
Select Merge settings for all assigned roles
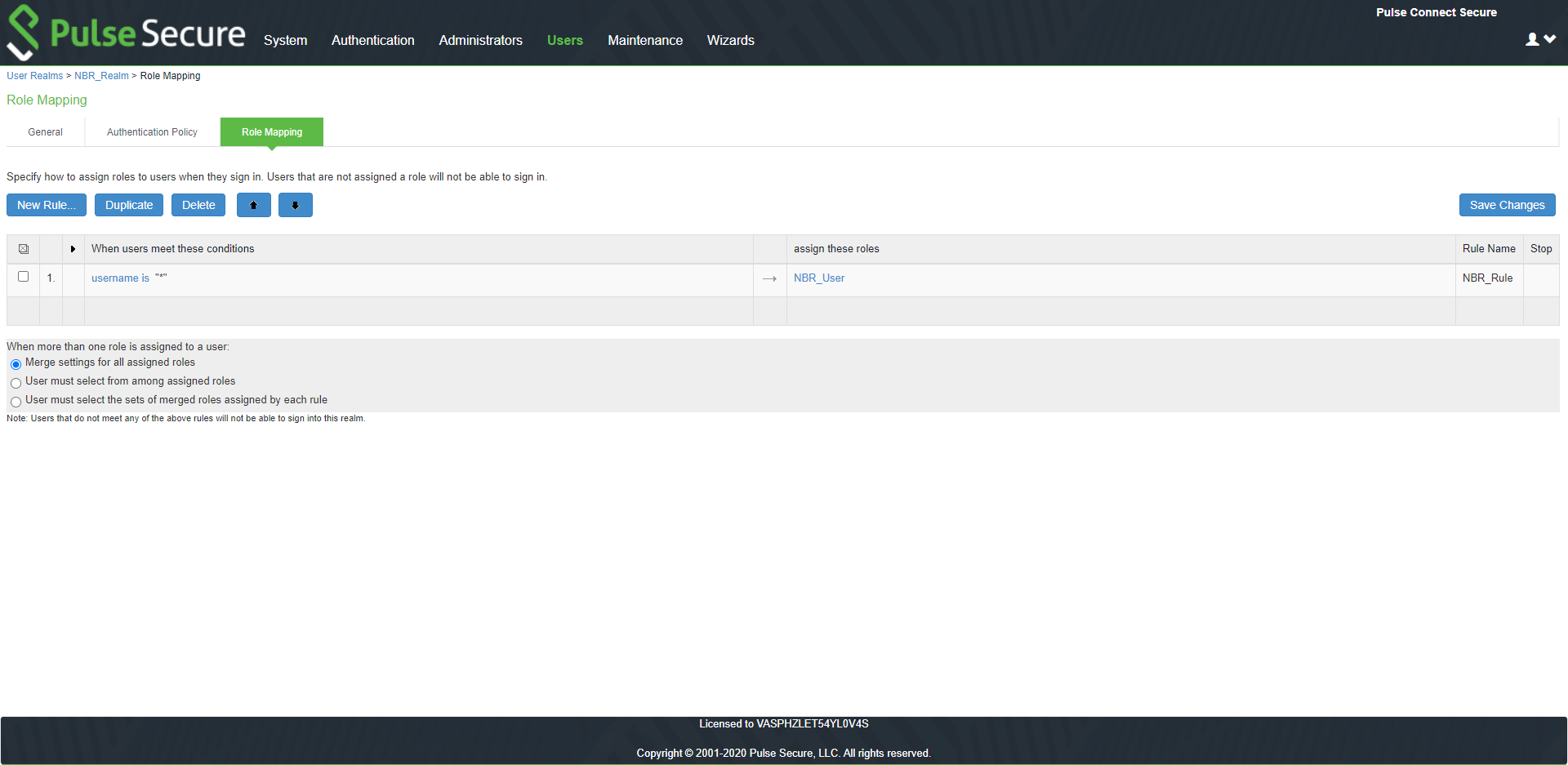pyautogui.click(x=16, y=364)
